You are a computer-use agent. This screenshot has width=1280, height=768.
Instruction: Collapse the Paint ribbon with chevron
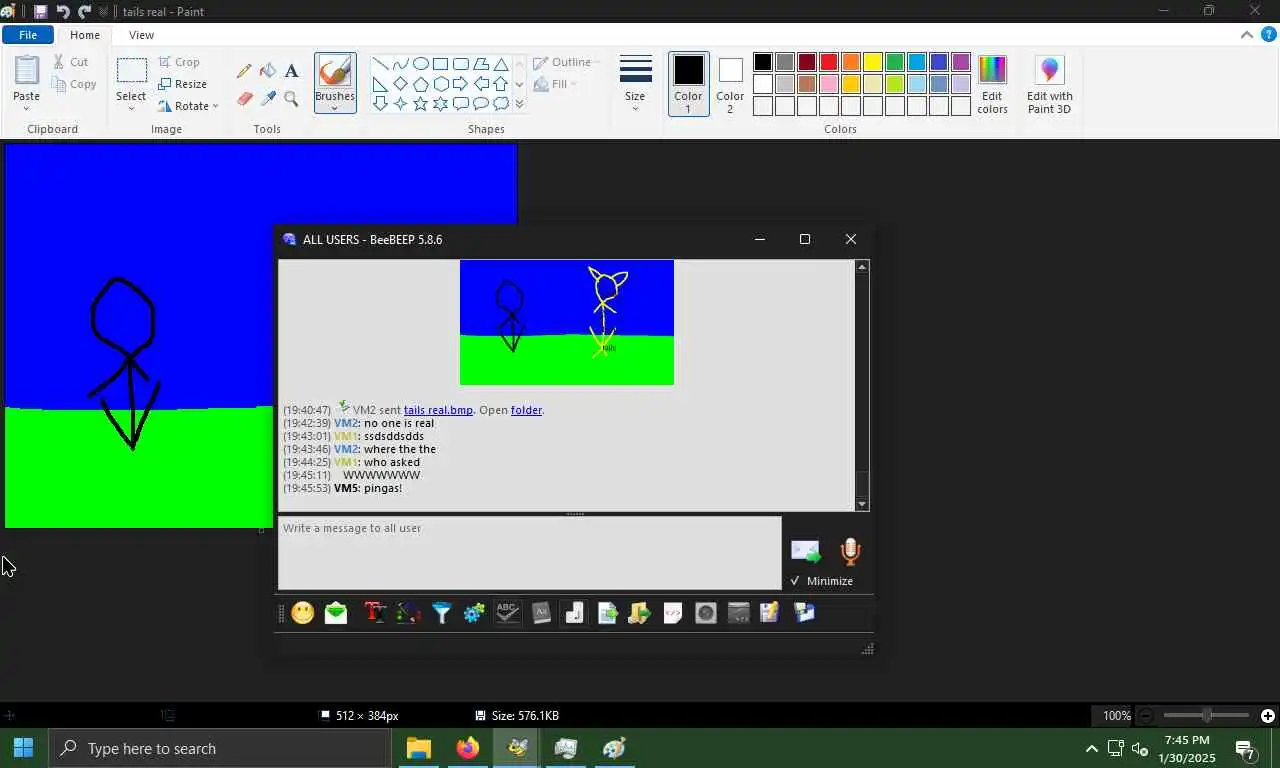1246,35
